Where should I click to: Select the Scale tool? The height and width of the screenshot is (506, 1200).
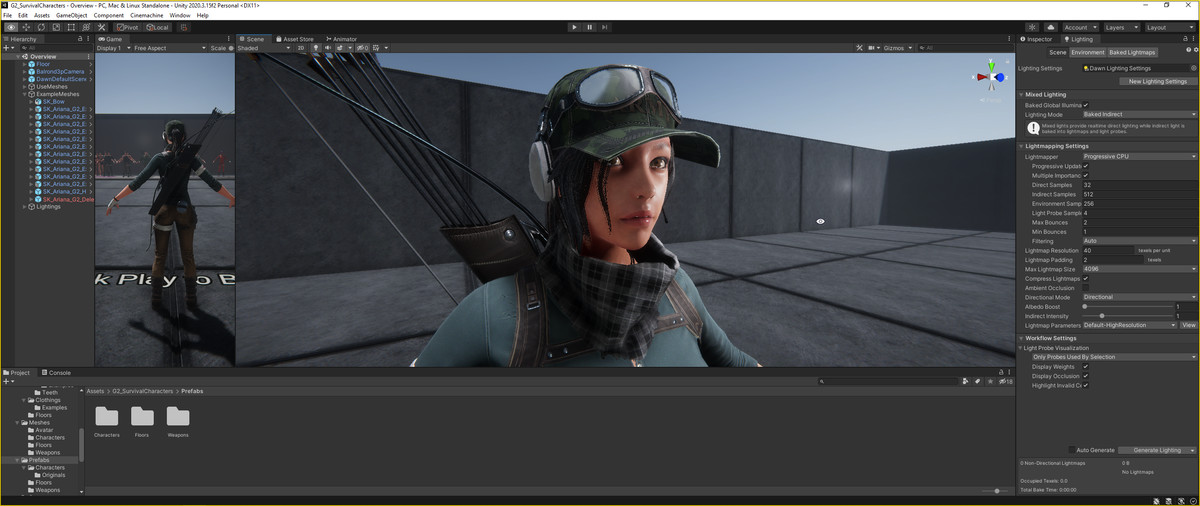click(x=56, y=27)
